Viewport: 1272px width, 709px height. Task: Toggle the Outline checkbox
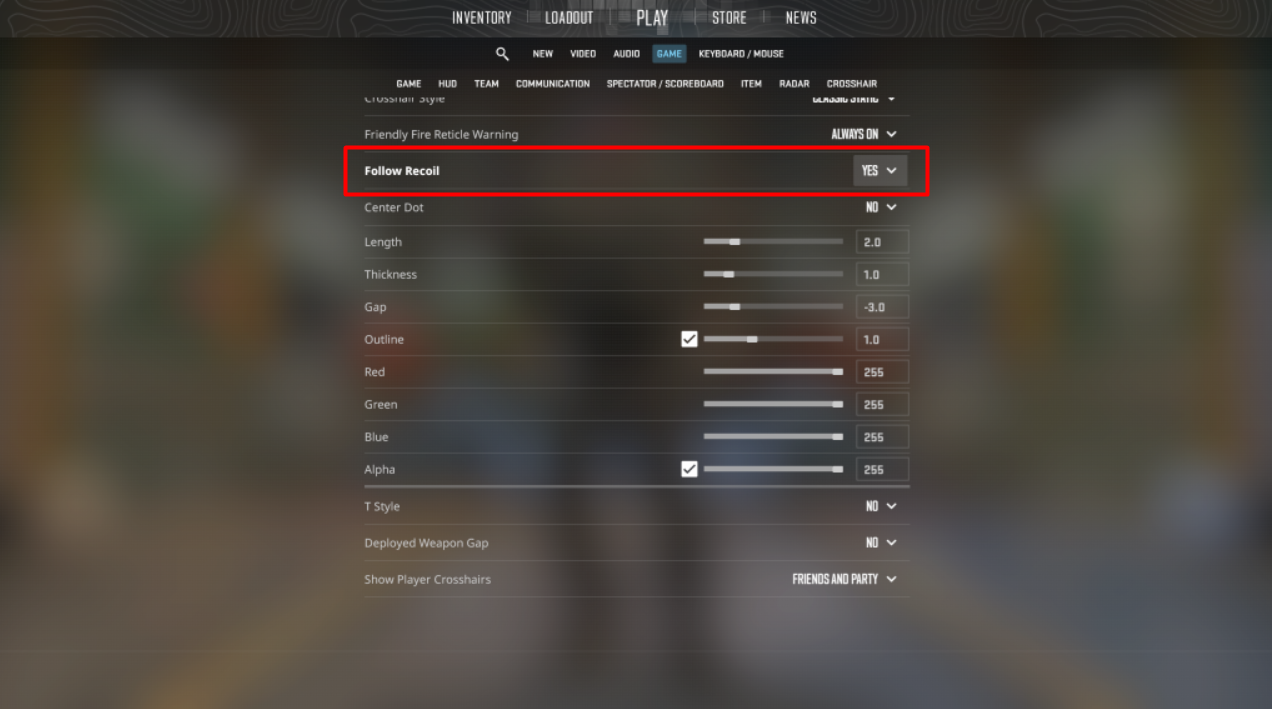click(x=689, y=339)
